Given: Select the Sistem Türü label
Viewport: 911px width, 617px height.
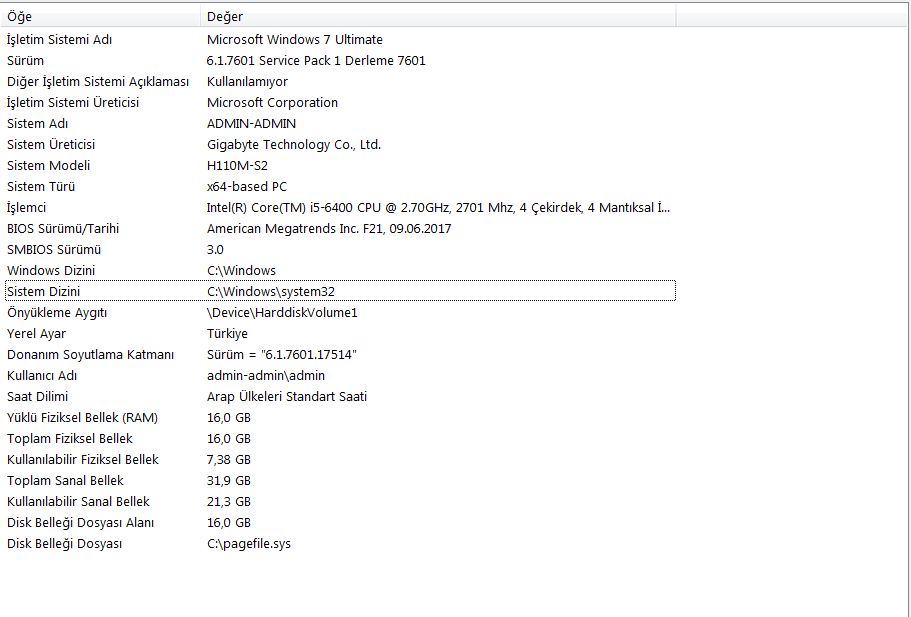Looking at the screenshot, I should (41, 186).
